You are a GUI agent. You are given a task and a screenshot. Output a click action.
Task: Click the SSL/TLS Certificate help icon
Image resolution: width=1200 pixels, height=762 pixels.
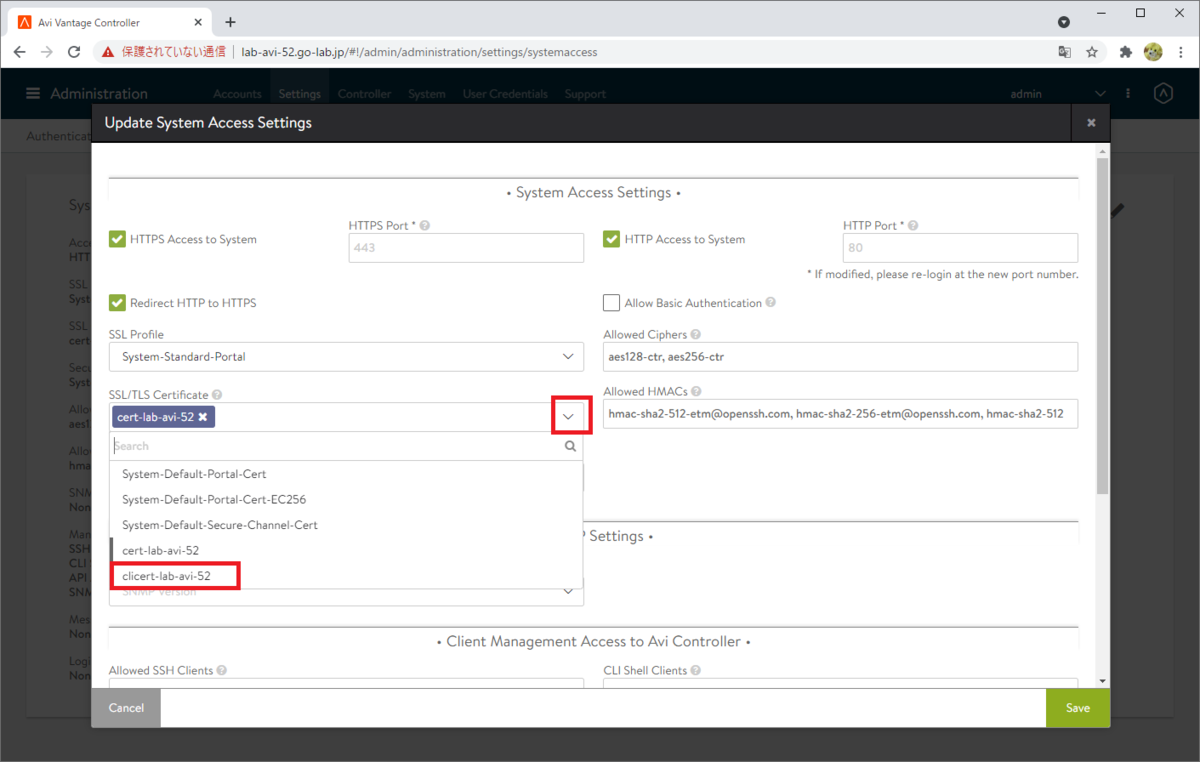point(217,395)
